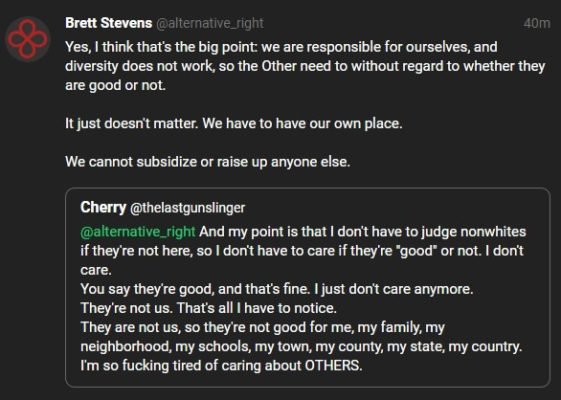Open Brett Stevens display name profile link
Viewport: 561px width, 400px height.
click(109, 23)
